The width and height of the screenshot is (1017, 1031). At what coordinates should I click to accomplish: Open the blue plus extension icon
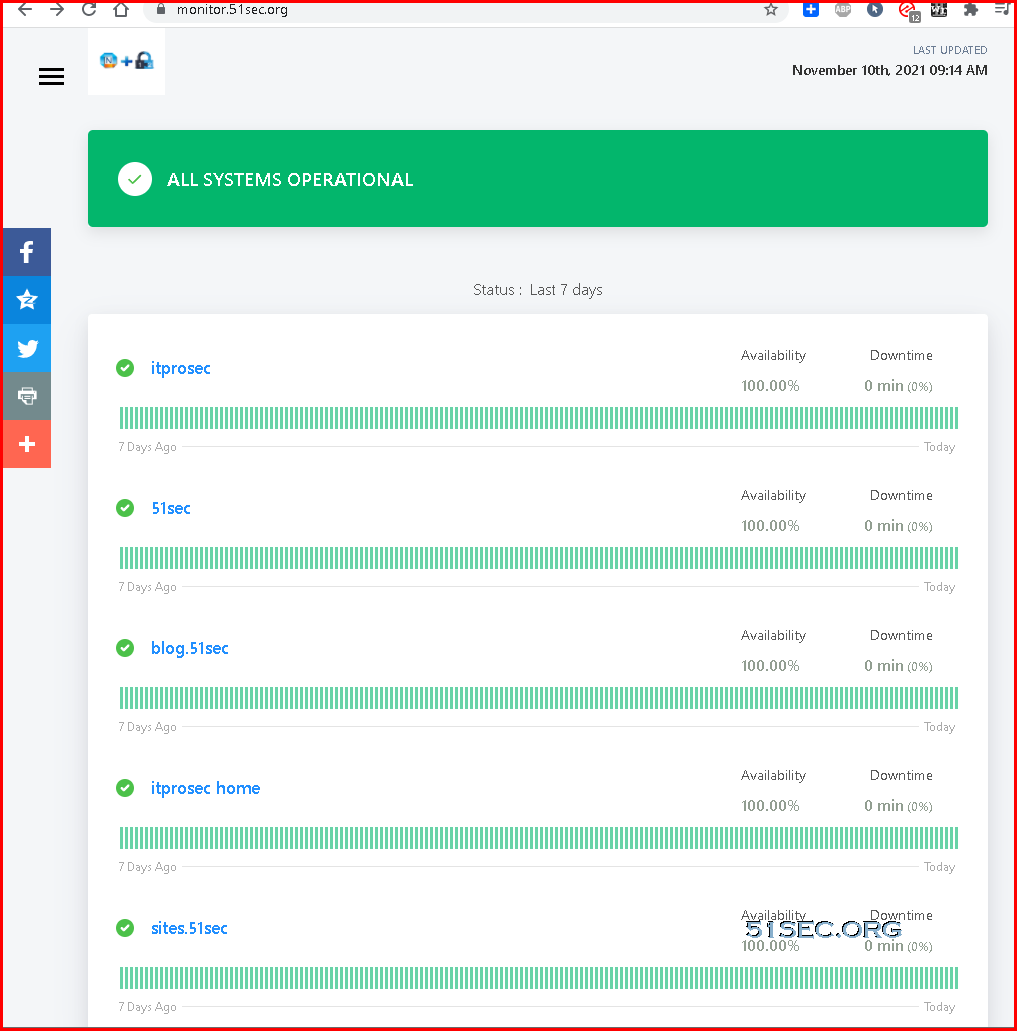pos(811,9)
